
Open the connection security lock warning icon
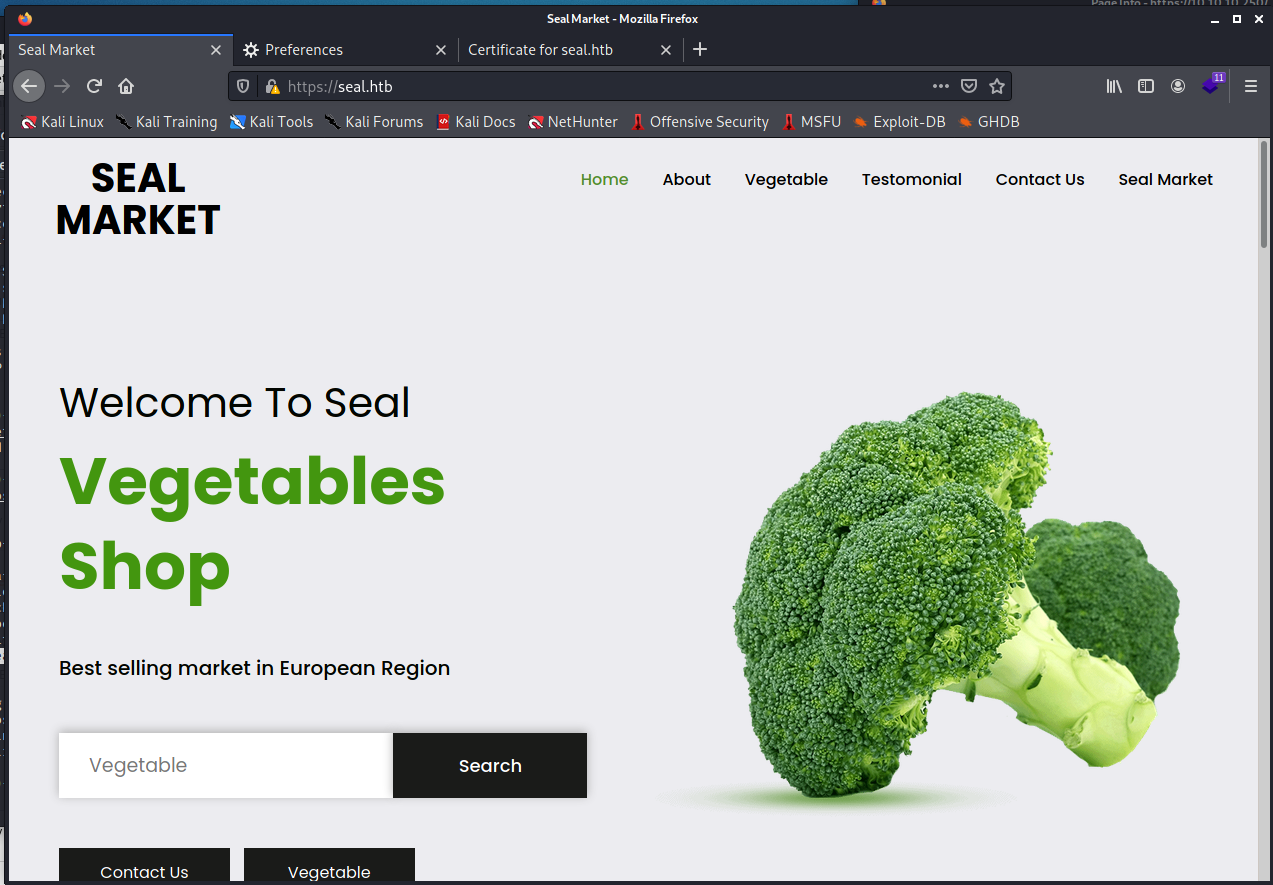pyautogui.click(x=272, y=87)
